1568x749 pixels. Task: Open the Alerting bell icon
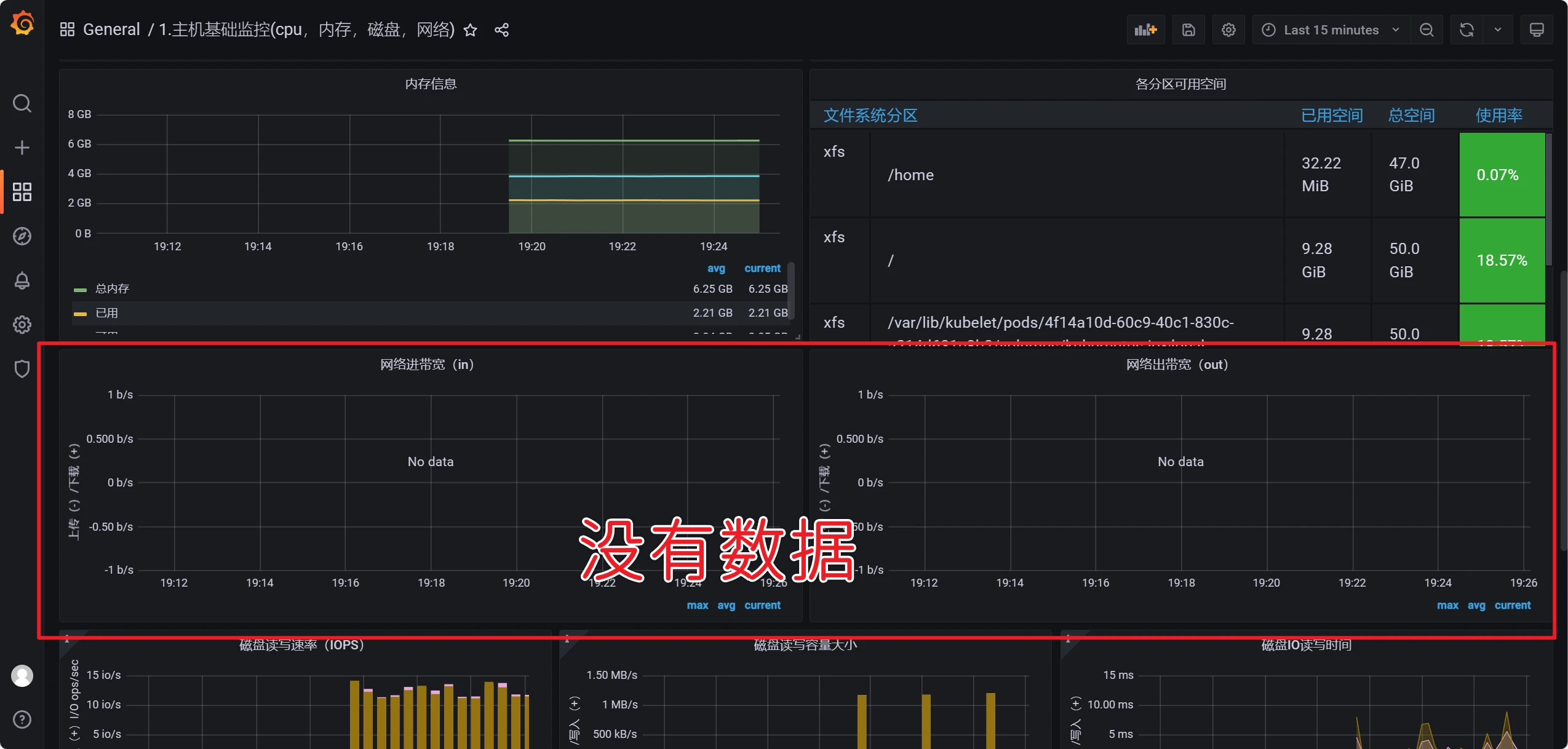(x=22, y=280)
